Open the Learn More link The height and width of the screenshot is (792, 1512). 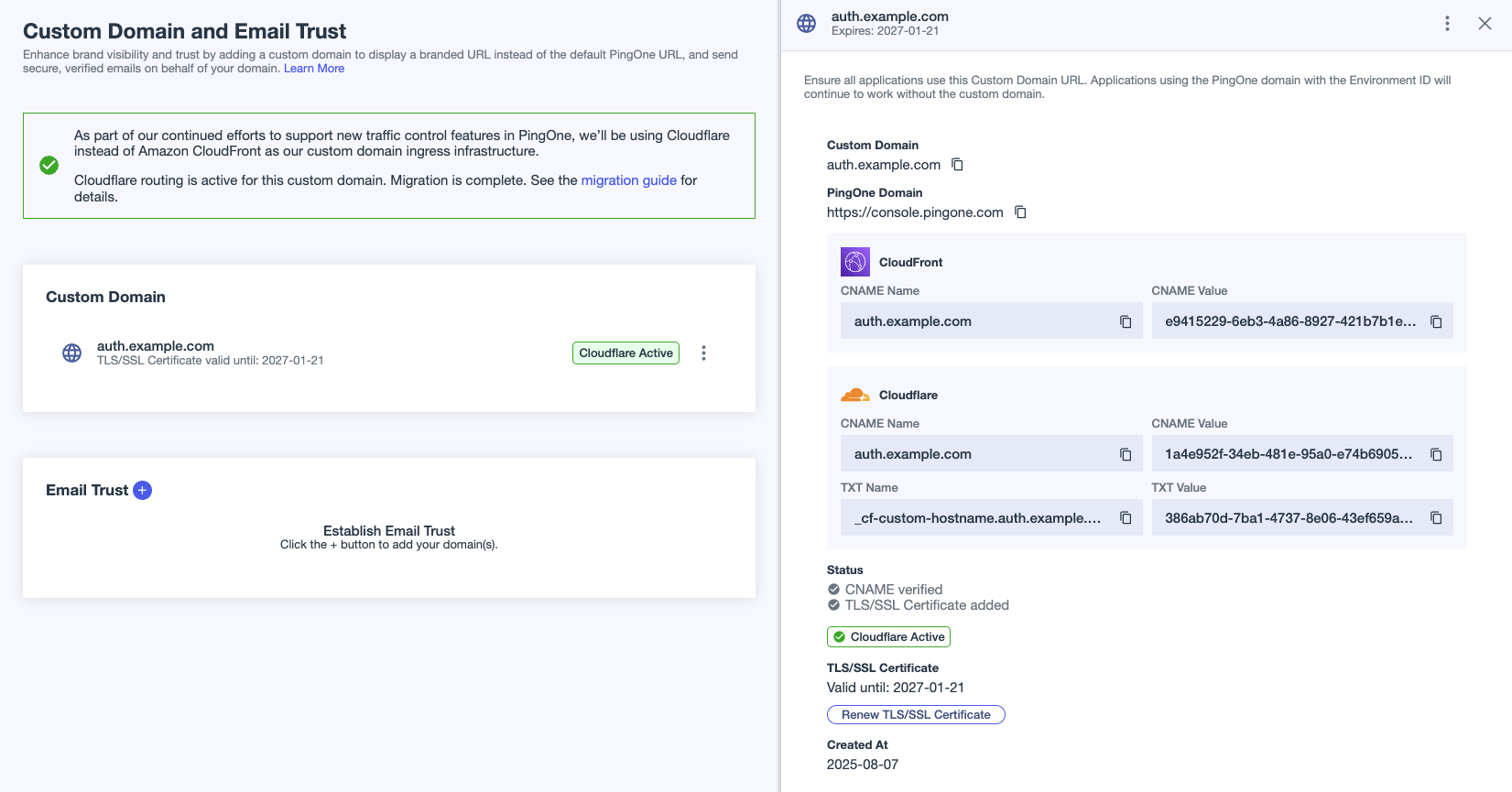coord(314,69)
